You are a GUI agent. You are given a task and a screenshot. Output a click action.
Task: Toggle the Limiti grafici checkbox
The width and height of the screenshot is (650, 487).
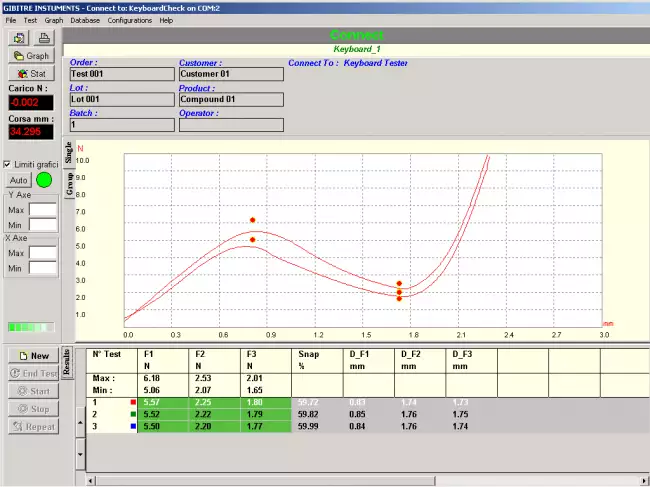tap(7, 165)
